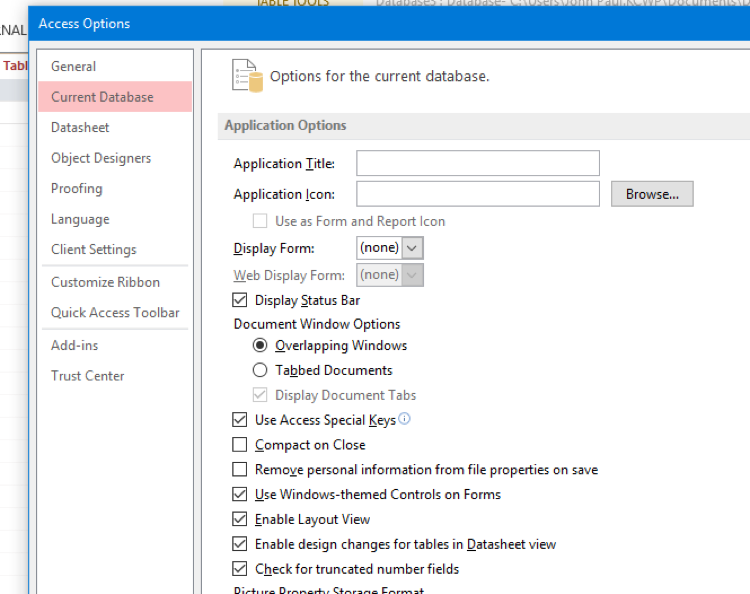
Task: Enable Compact on Close
Action: 240,444
